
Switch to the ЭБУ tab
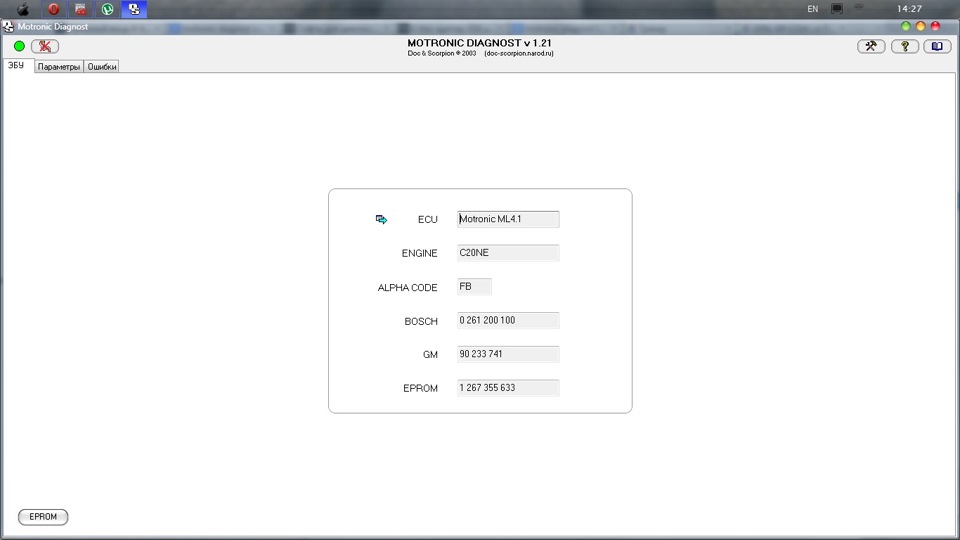tap(16, 66)
